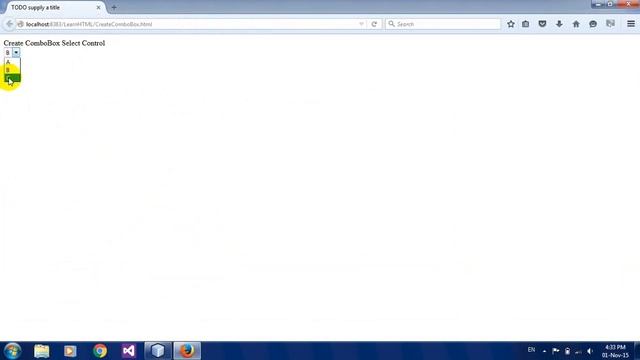Screen dimensions: 640x360
Task: Show hidden system tray icons arrow
Action: click(544, 351)
